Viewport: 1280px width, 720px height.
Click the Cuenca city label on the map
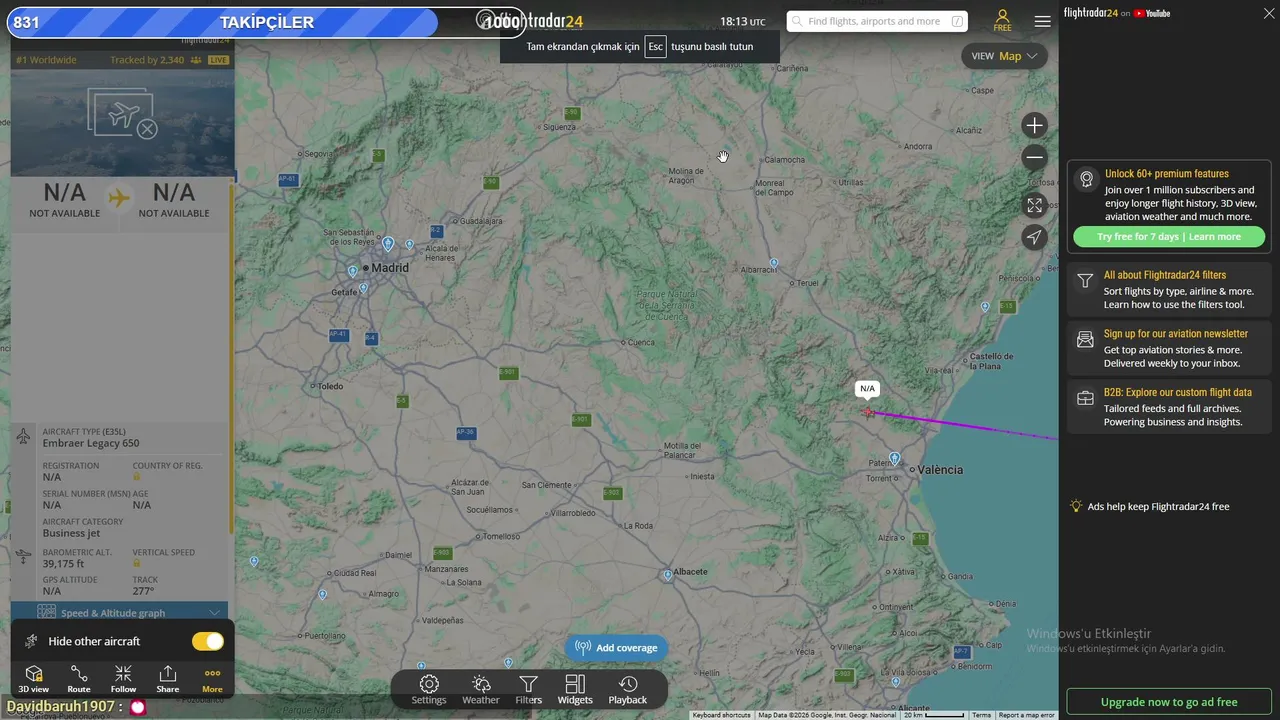click(640, 343)
